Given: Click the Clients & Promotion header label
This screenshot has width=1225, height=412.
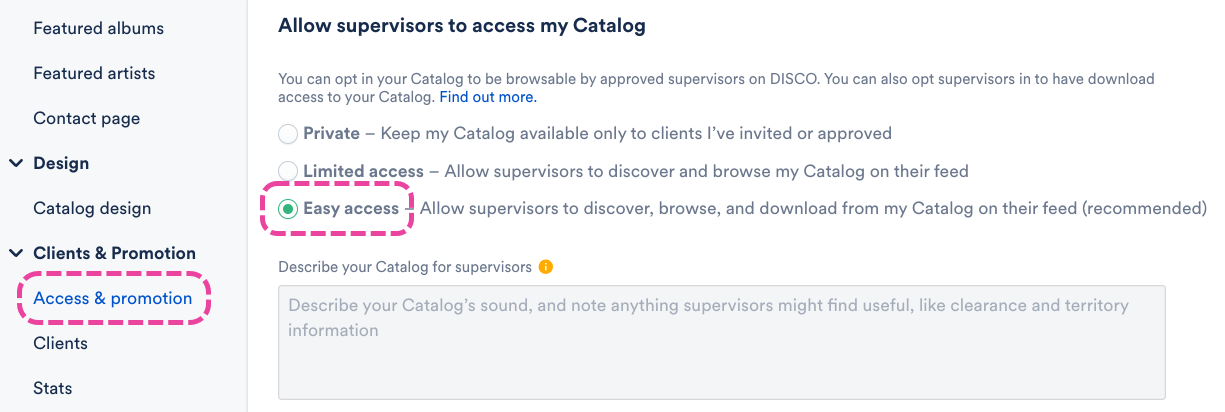Looking at the screenshot, I should pos(114,253).
